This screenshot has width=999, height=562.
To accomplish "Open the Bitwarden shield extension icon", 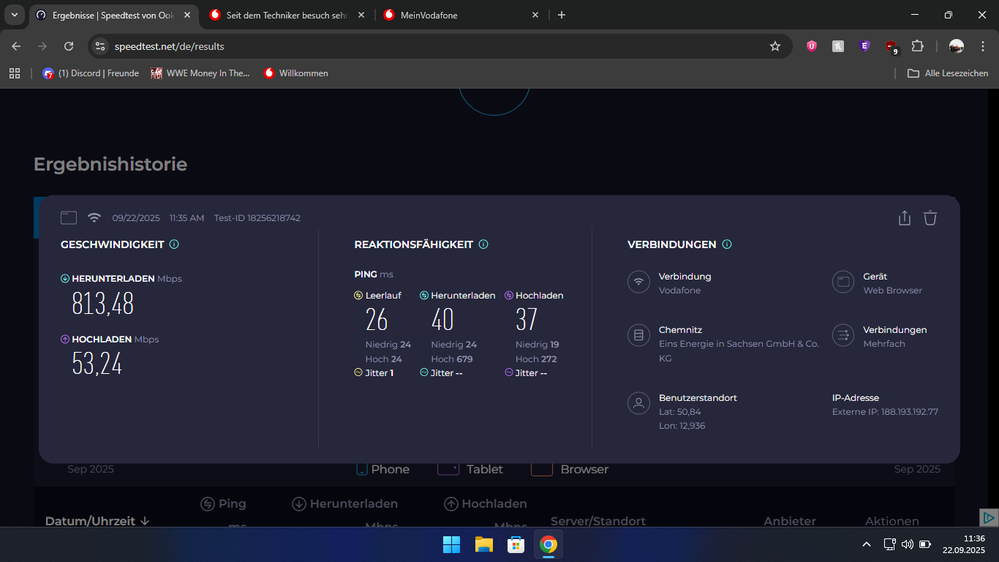I will (x=812, y=46).
